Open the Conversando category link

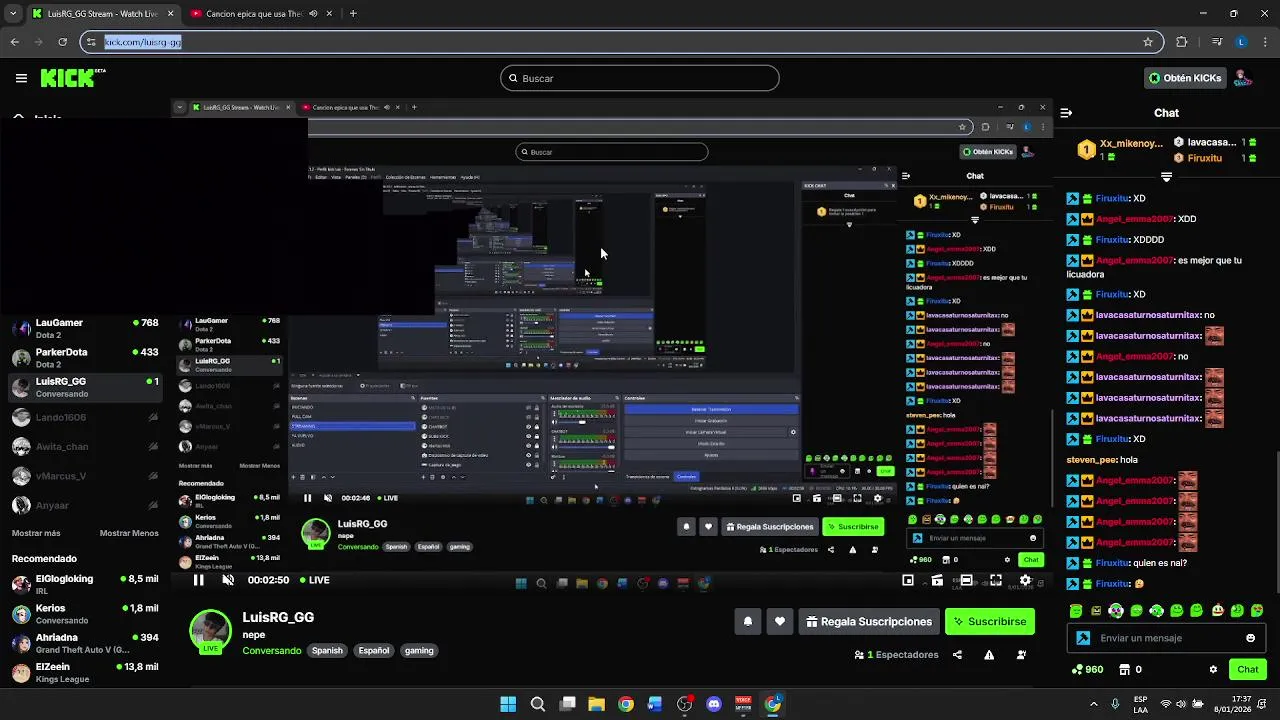coord(271,650)
